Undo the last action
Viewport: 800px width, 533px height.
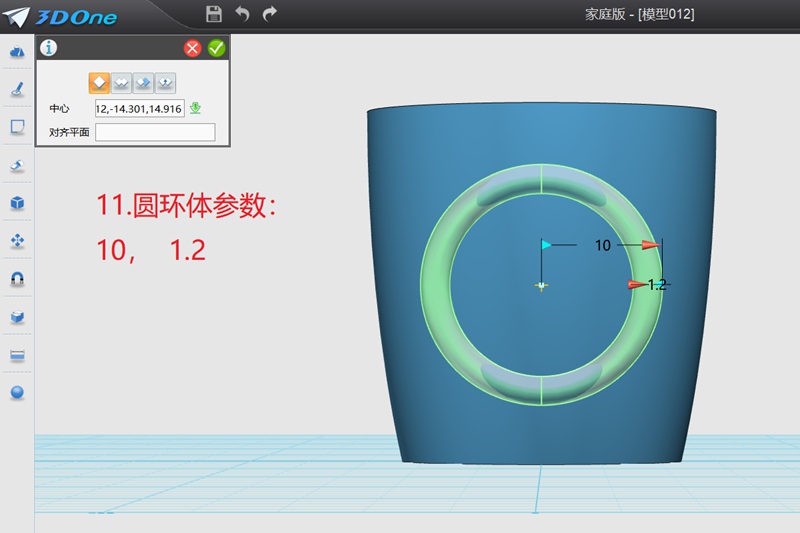click(242, 14)
